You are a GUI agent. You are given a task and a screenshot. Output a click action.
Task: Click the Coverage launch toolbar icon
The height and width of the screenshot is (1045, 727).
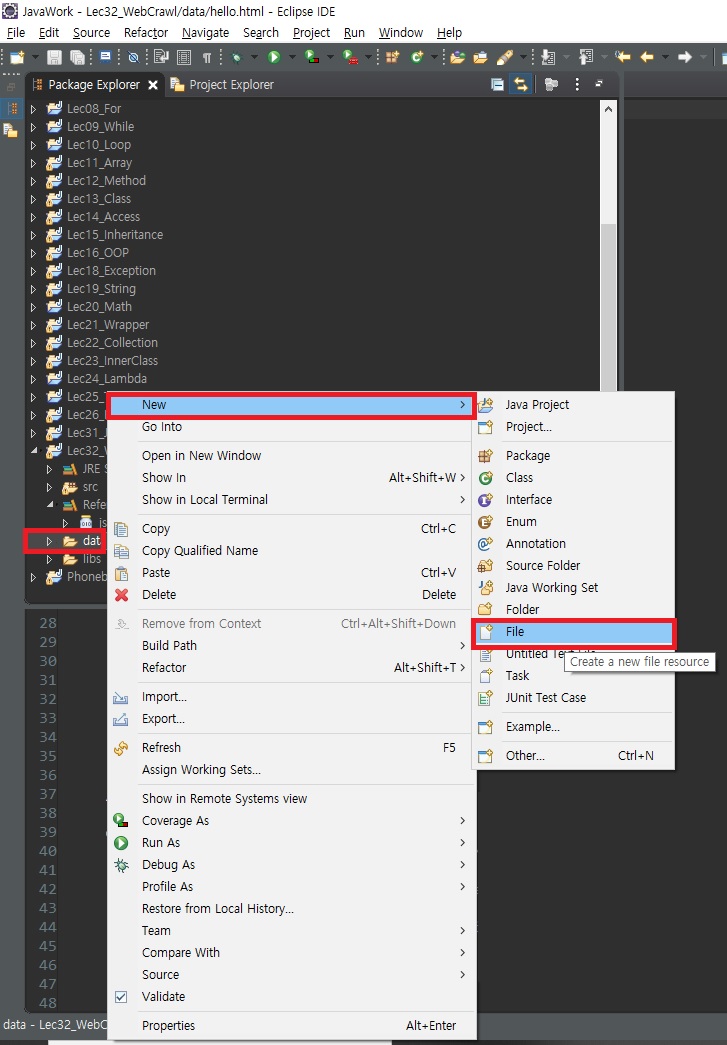coord(312,57)
